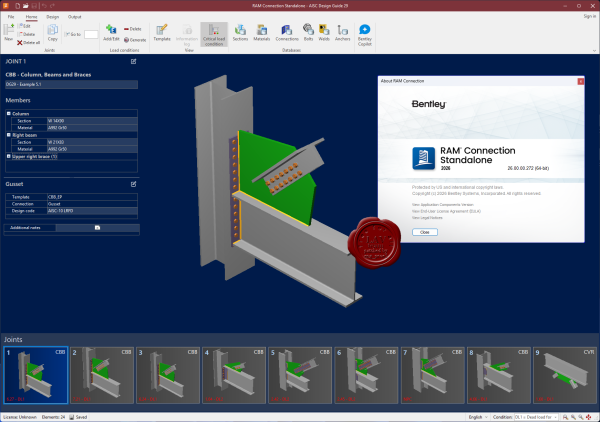The image size is (600, 422).
Task: Select the Right beam Material value cell
Action: [x=92, y=149]
